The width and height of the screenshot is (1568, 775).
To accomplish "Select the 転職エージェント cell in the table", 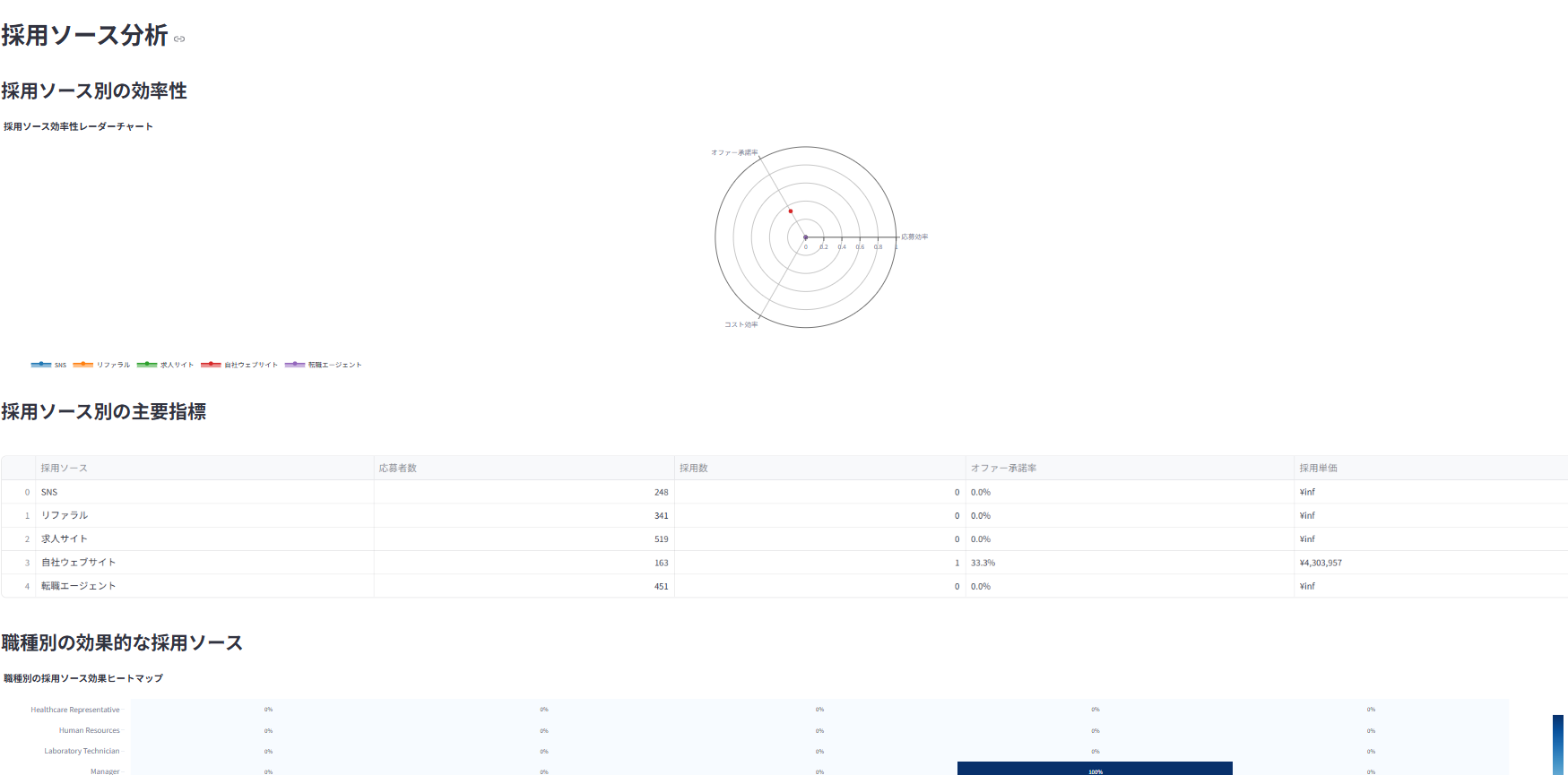I will (204, 586).
